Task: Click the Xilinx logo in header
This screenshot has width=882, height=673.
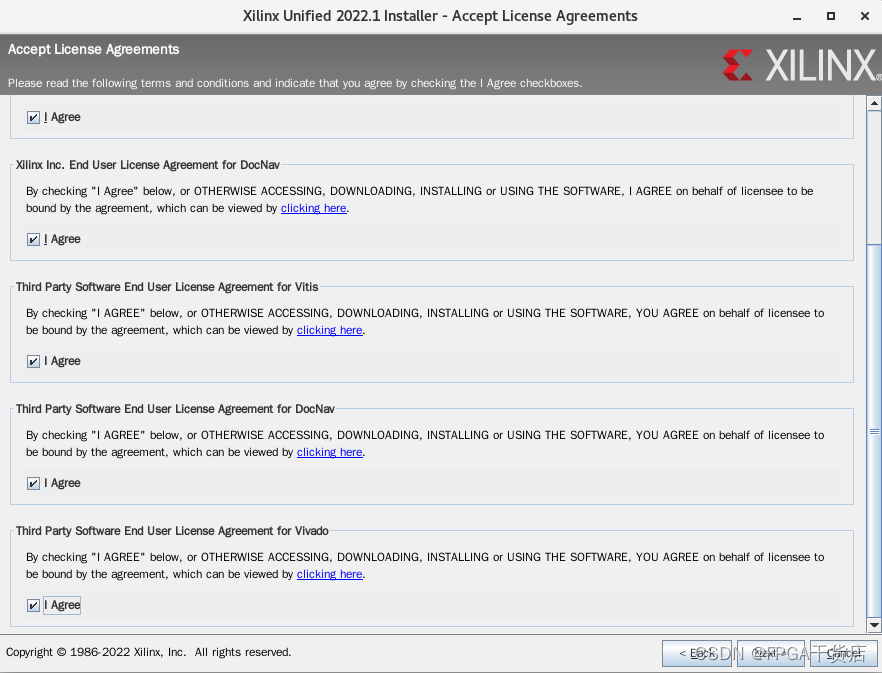Action: click(x=802, y=65)
